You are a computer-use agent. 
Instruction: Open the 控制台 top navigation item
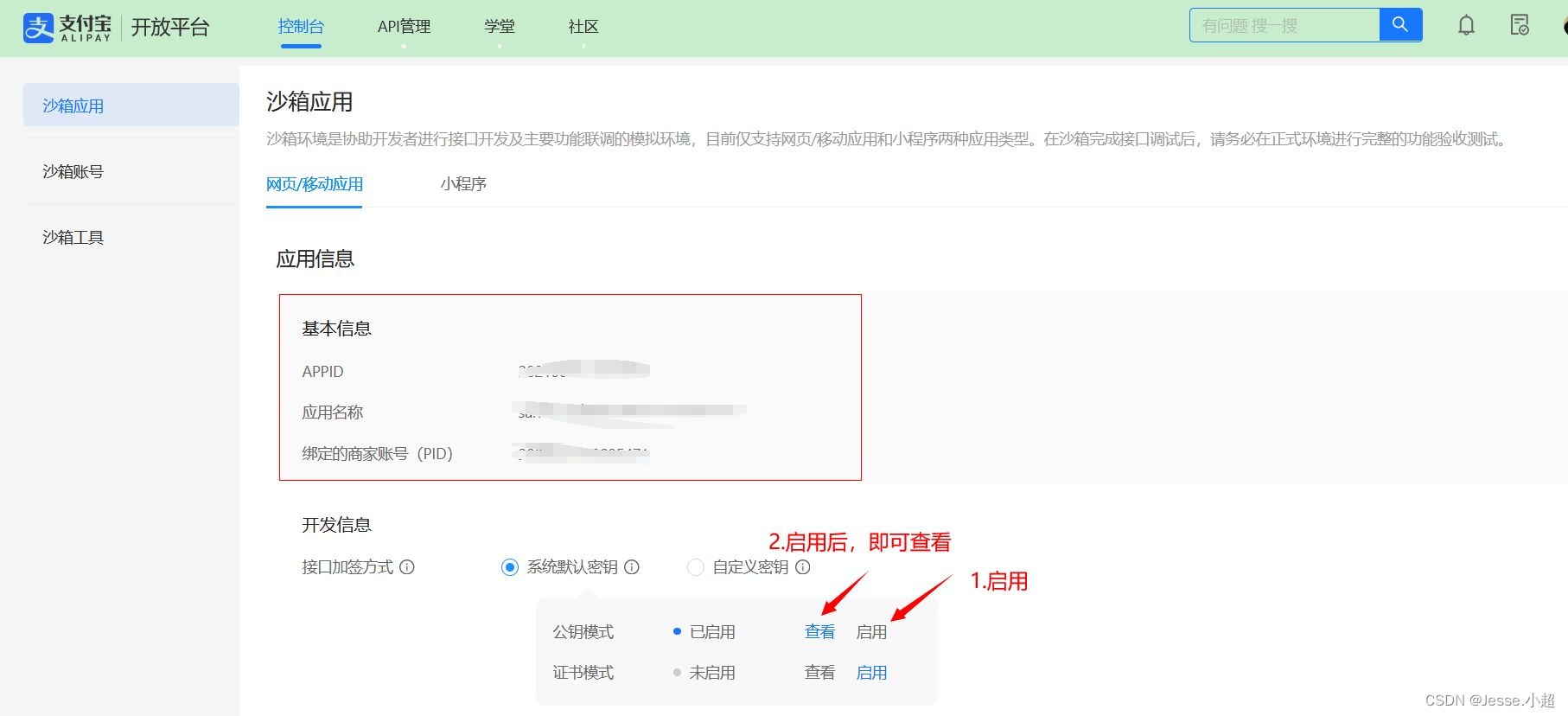click(x=301, y=27)
